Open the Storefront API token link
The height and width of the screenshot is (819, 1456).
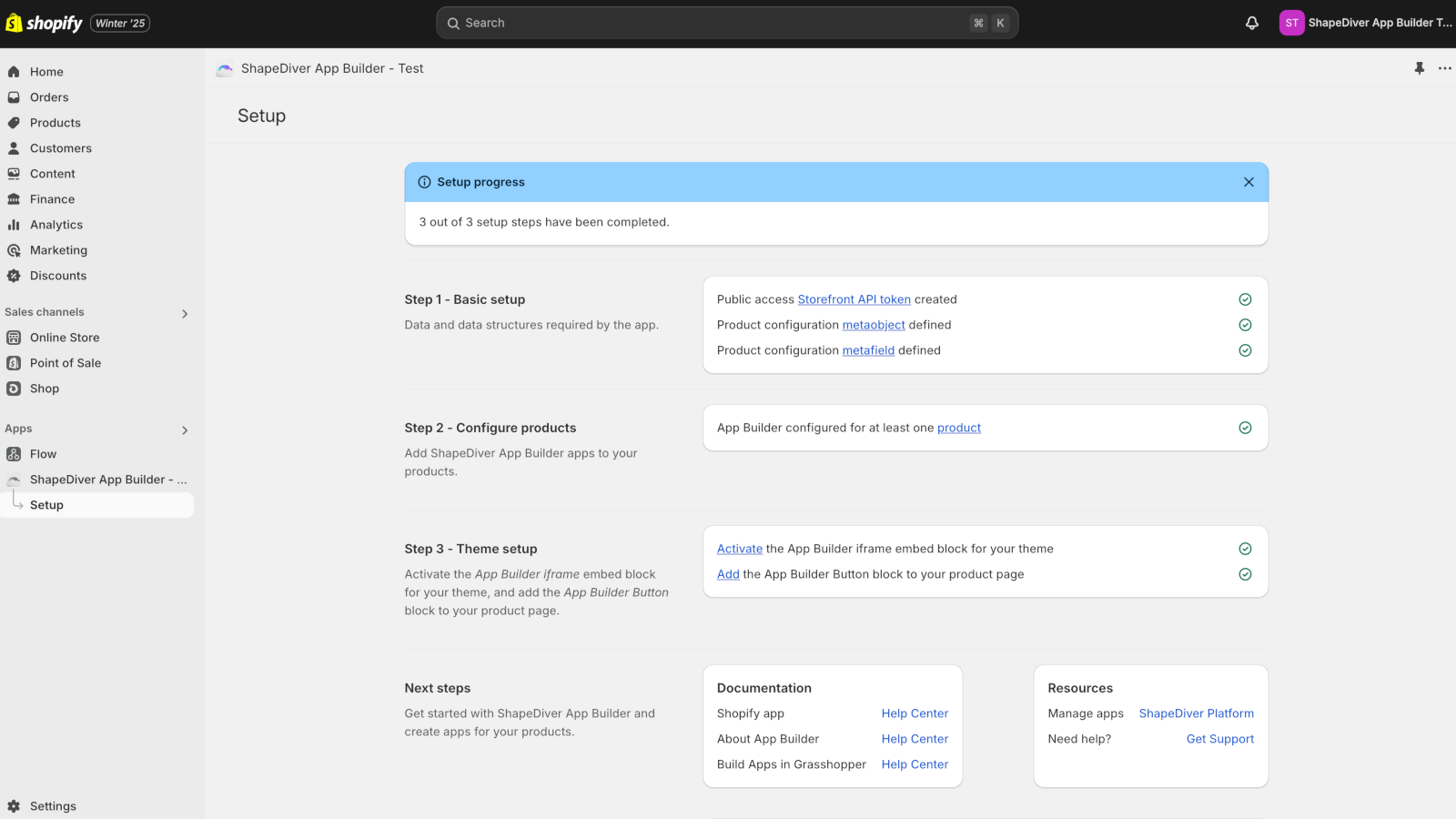point(854,299)
